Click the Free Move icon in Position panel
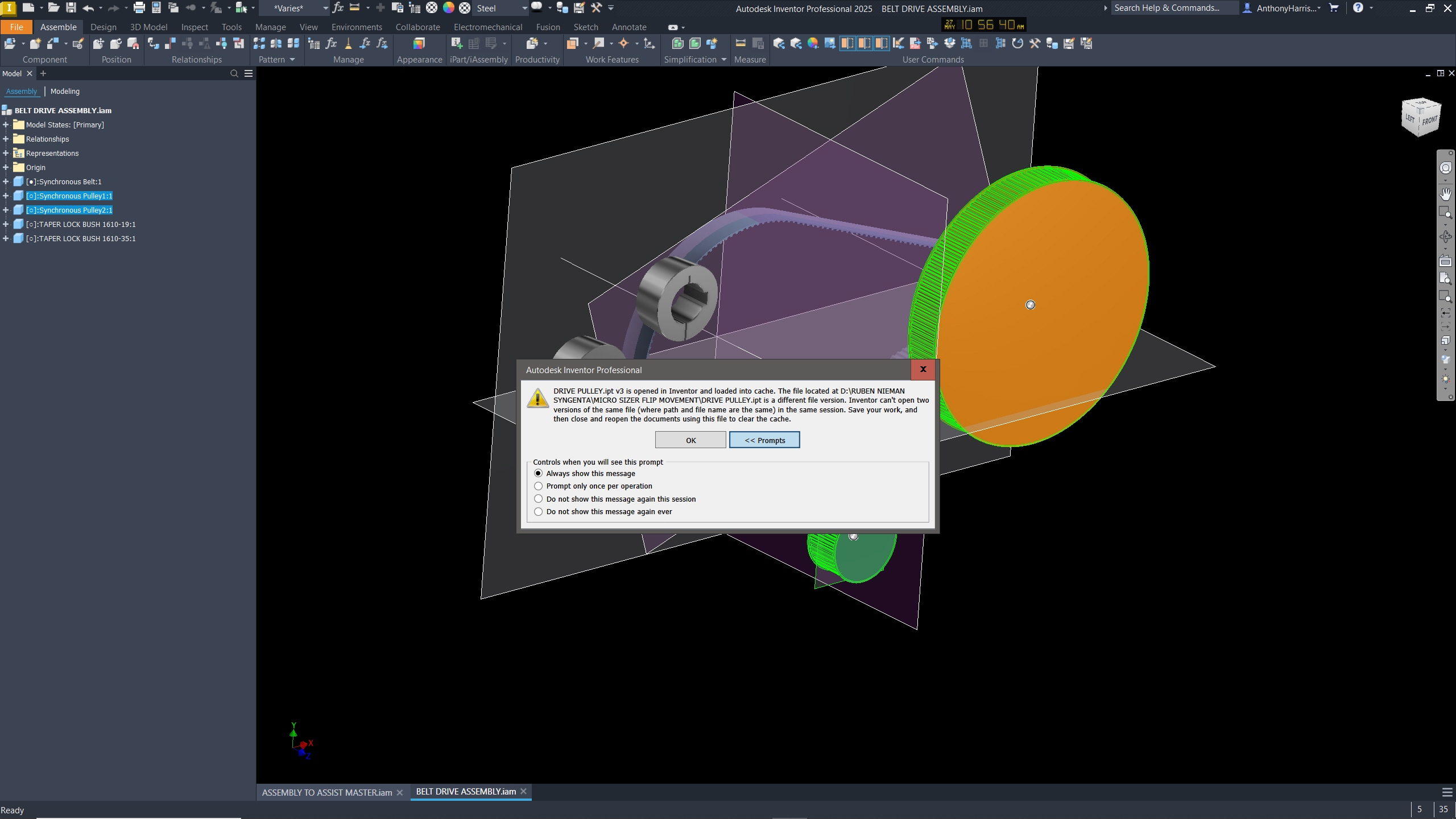The image size is (1456, 819). (99, 43)
